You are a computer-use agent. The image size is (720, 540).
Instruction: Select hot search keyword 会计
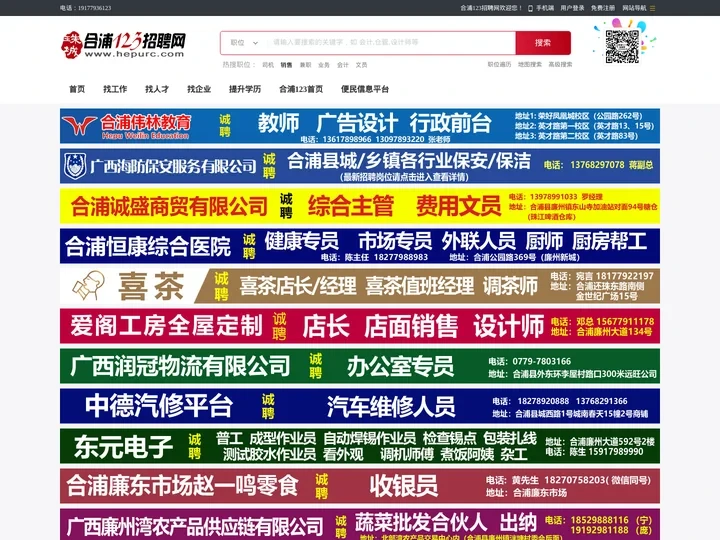(x=343, y=65)
